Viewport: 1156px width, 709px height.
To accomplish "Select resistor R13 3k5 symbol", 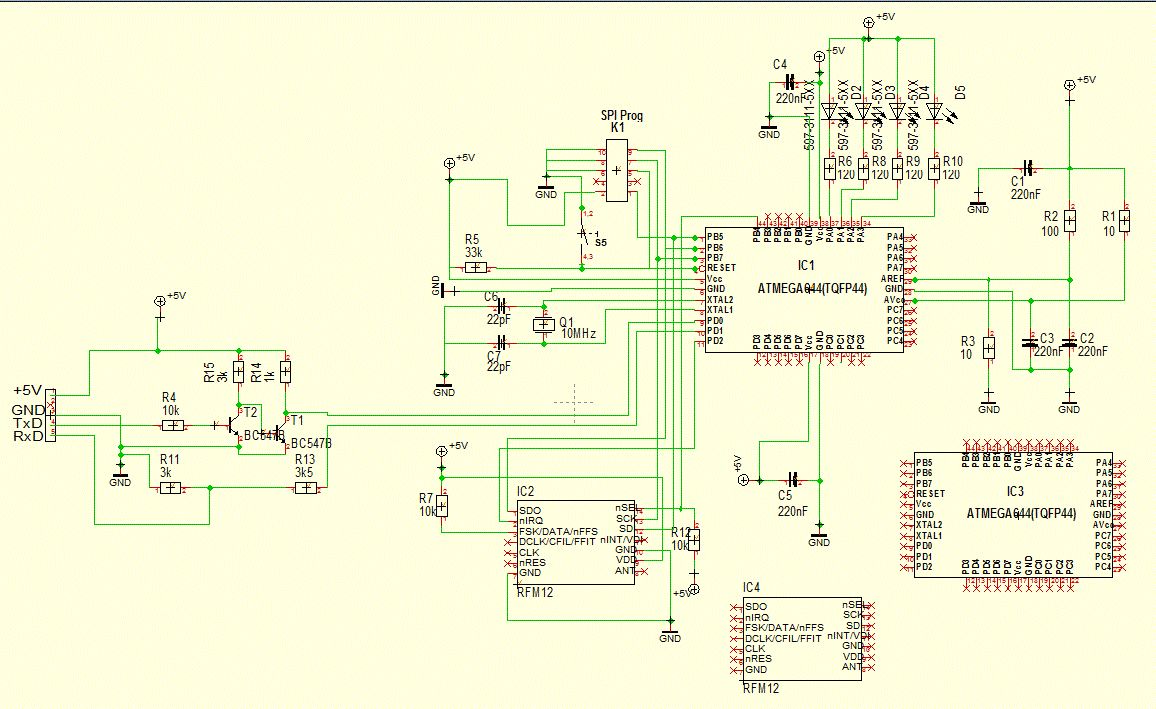I will [x=305, y=488].
